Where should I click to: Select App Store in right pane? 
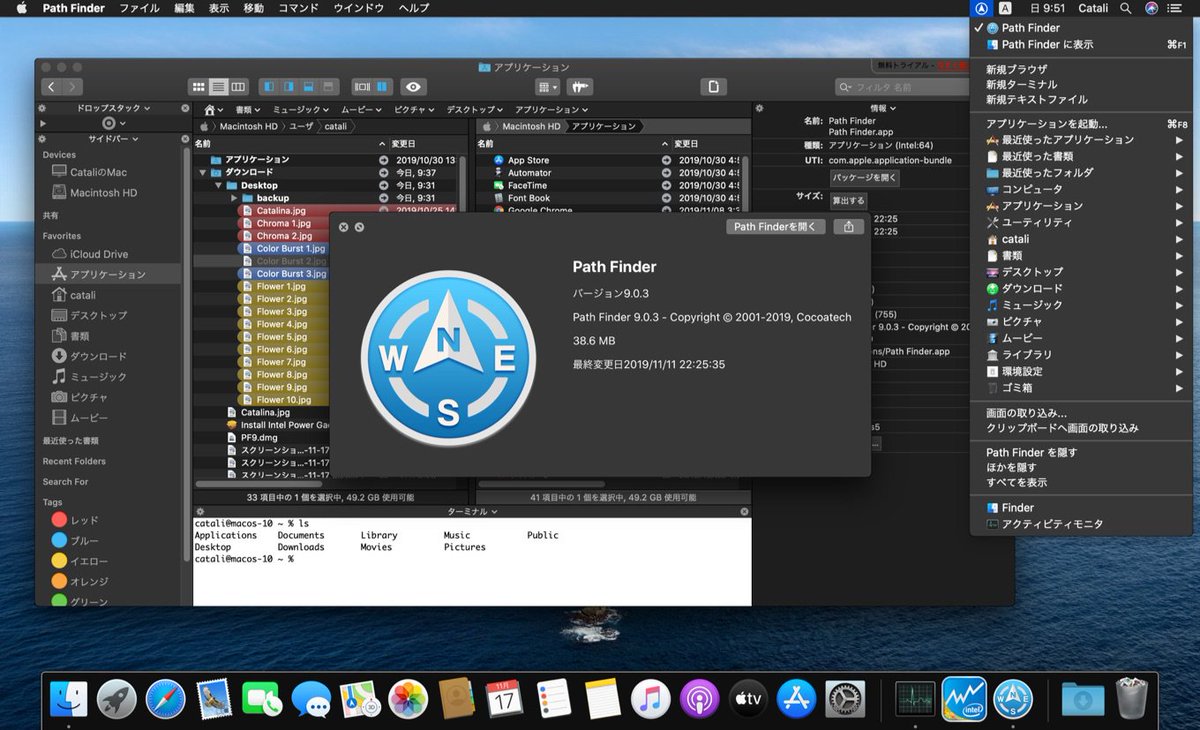click(528, 160)
